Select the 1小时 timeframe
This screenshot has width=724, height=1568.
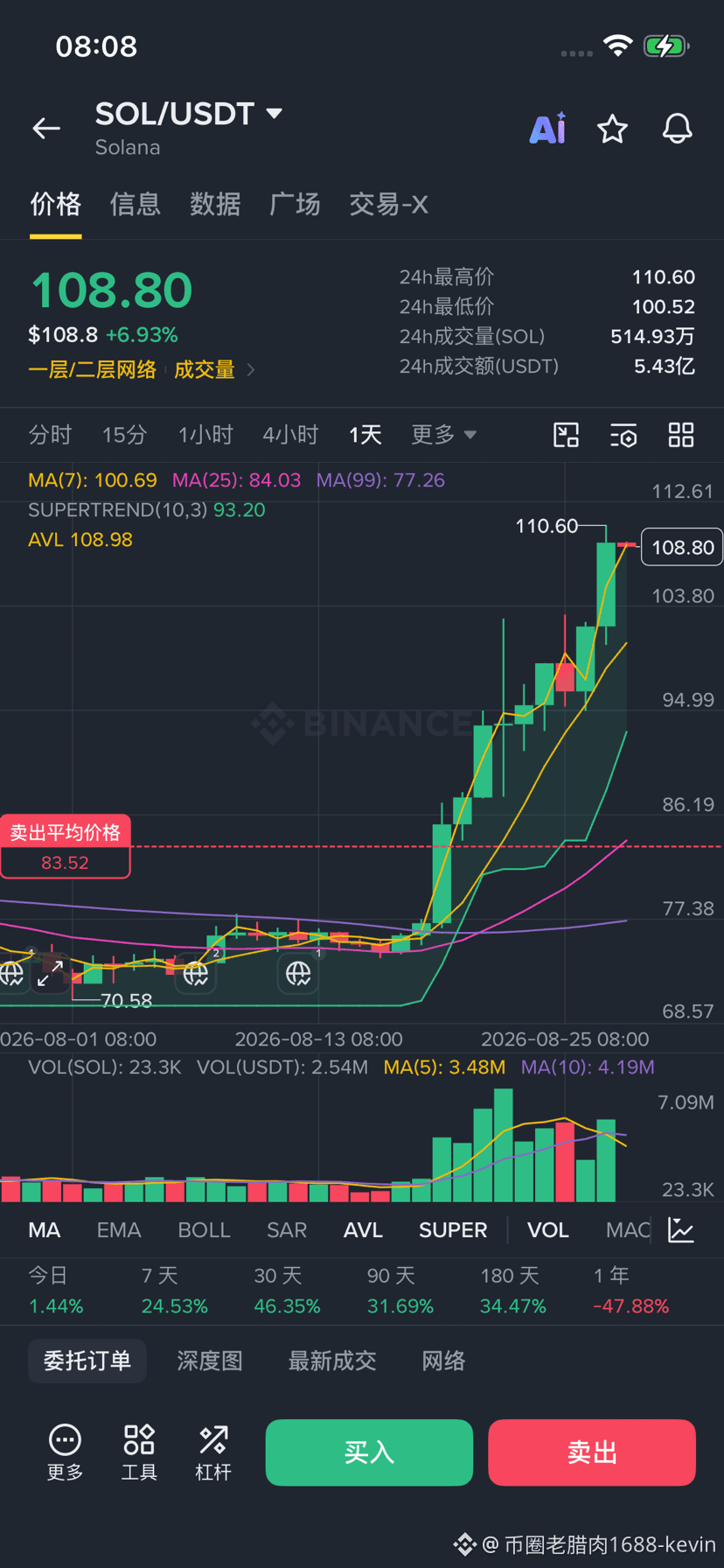coord(205,435)
